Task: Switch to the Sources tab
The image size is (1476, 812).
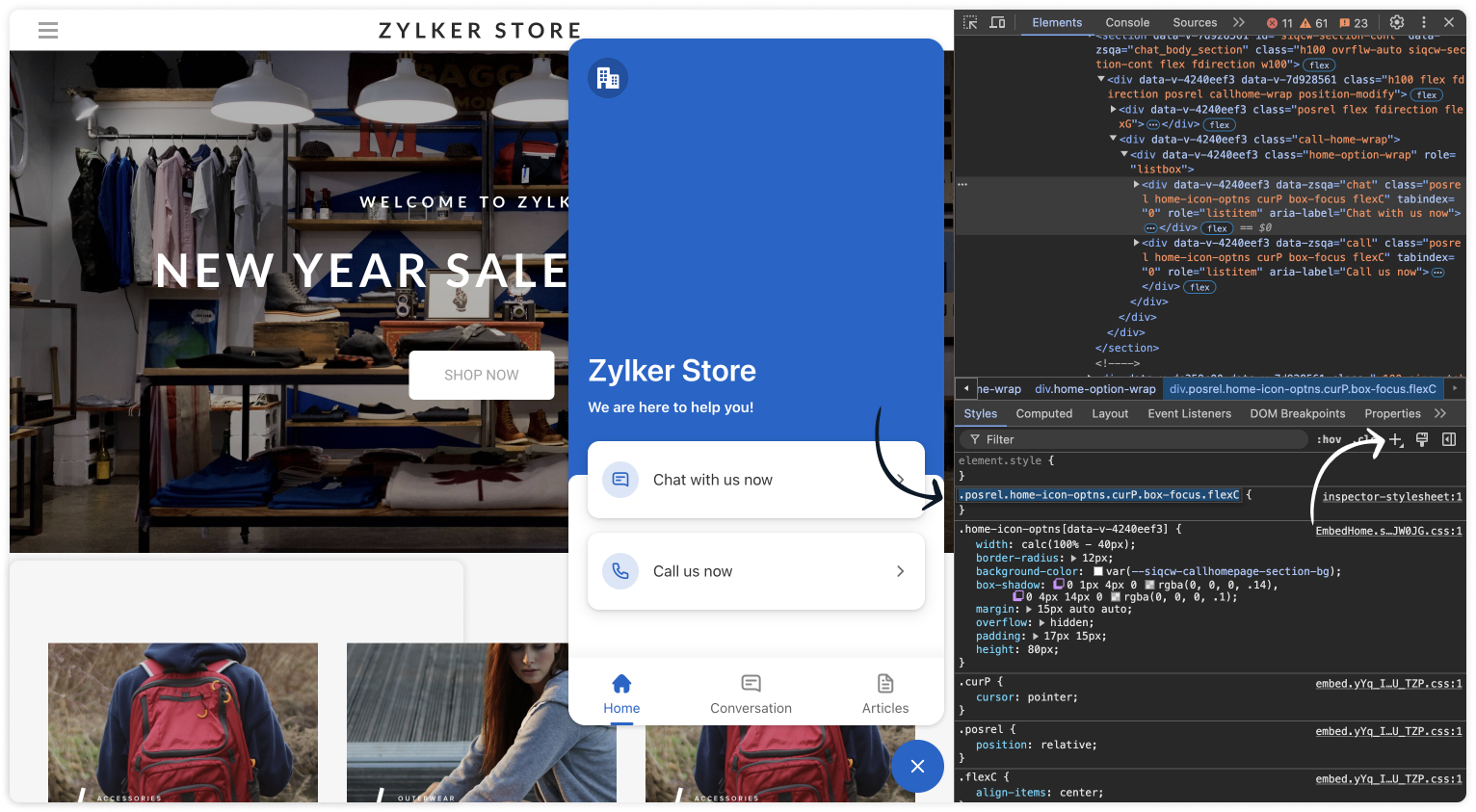Action: click(x=1195, y=22)
